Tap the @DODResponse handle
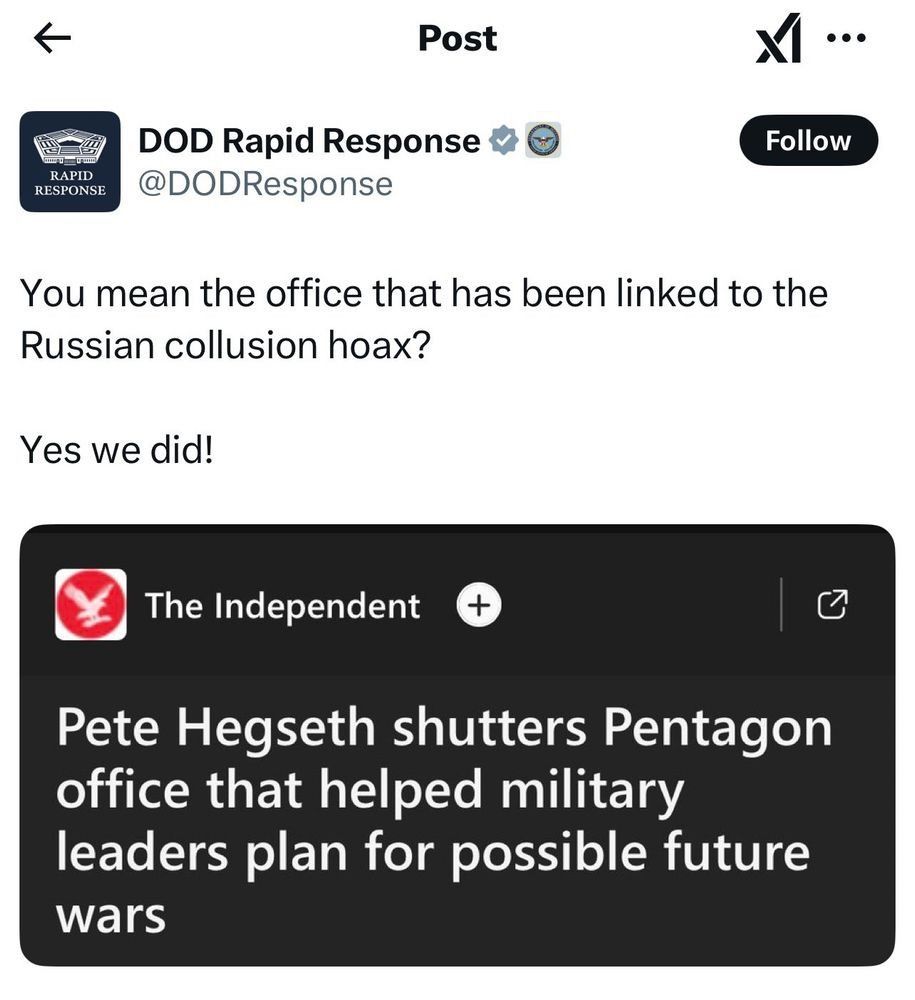915x1000 pixels. [265, 184]
